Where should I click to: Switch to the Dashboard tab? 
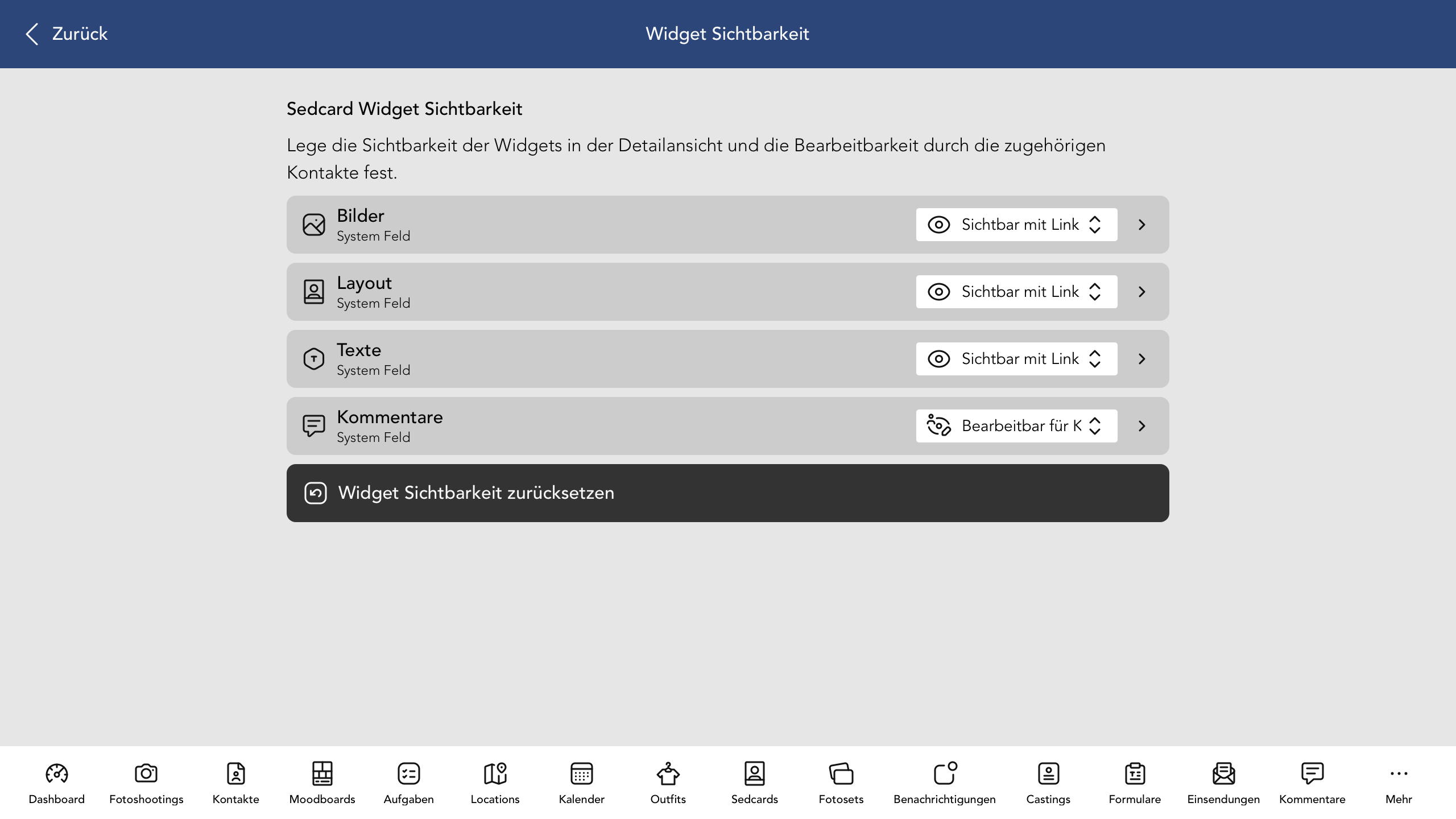coord(56,782)
